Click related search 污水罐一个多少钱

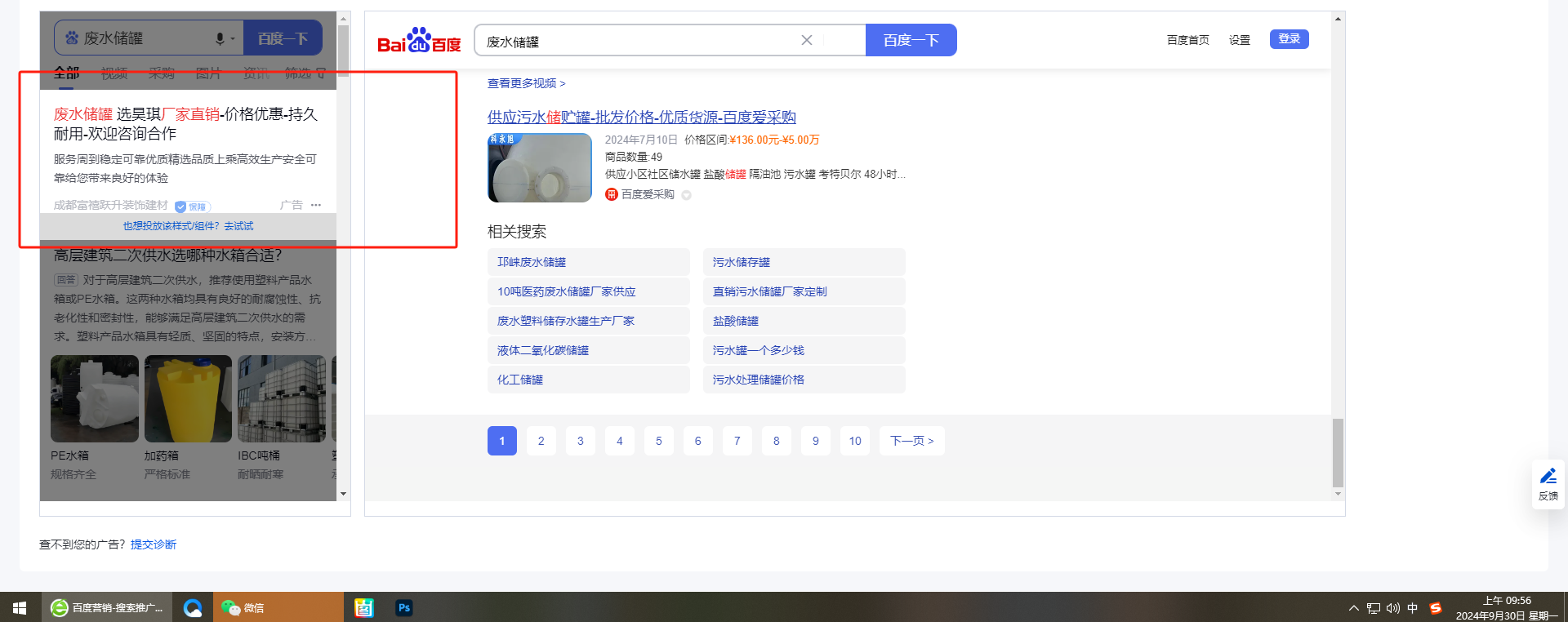click(804, 350)
